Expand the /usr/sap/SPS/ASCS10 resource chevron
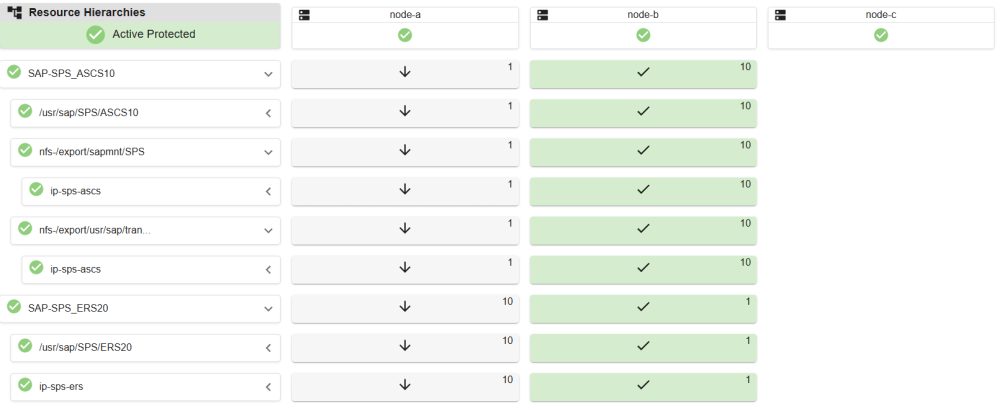 pyautogui.click(x=268, y=113)
